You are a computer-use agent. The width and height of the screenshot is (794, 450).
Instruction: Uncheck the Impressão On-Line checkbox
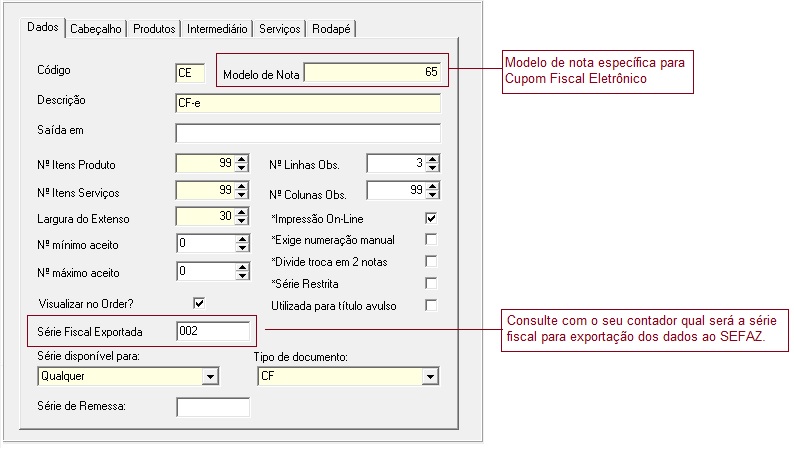(431, 218)
